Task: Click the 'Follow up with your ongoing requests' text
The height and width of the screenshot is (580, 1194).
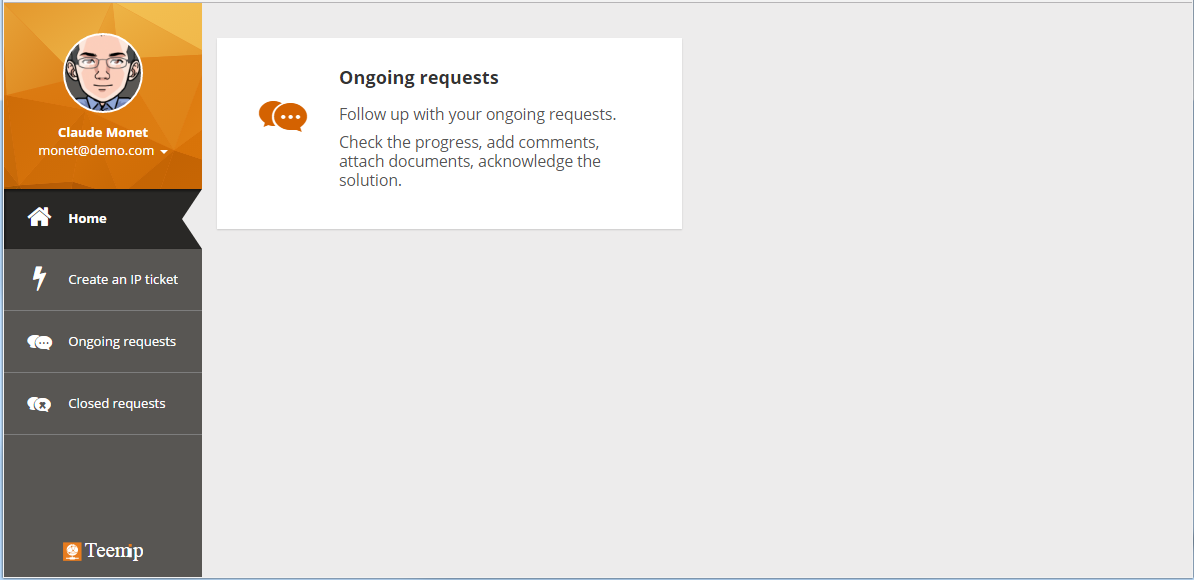Action: pos(477,114)
